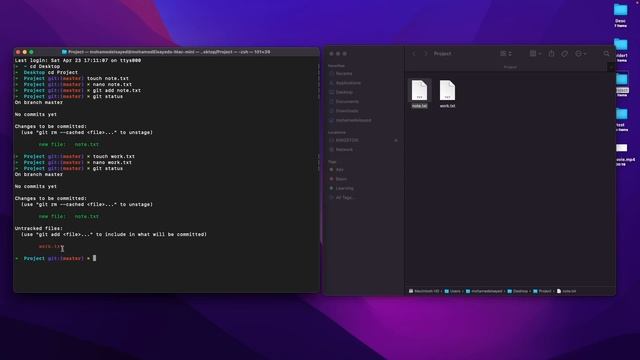Open Network in Finder sidebar
640x360 pixels.
(x=344, y=150)
